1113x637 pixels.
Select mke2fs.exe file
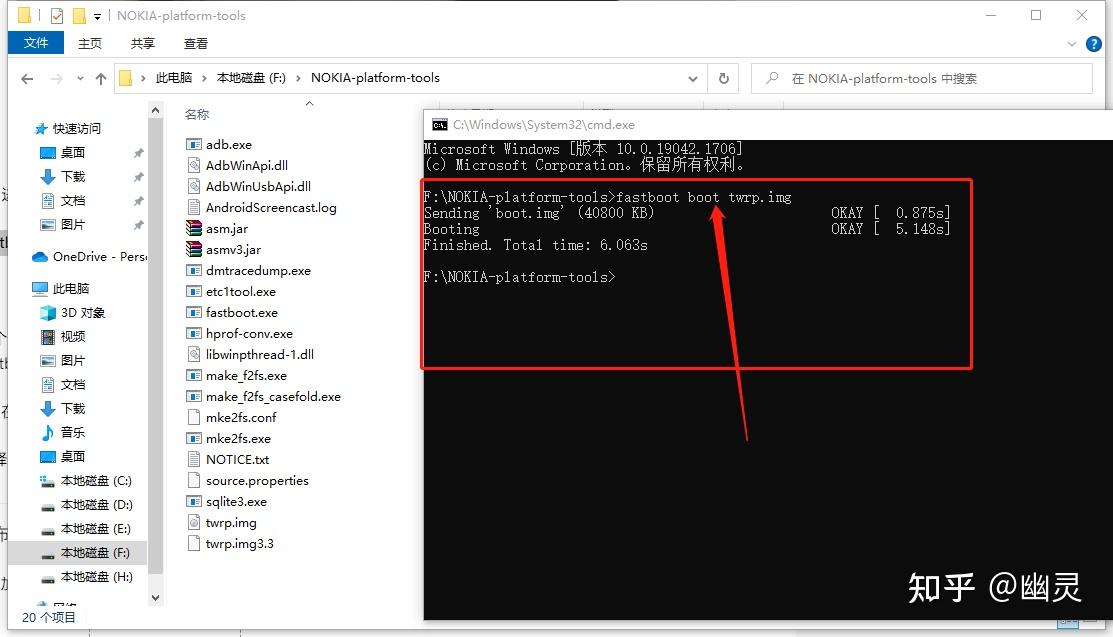(238, 439)
